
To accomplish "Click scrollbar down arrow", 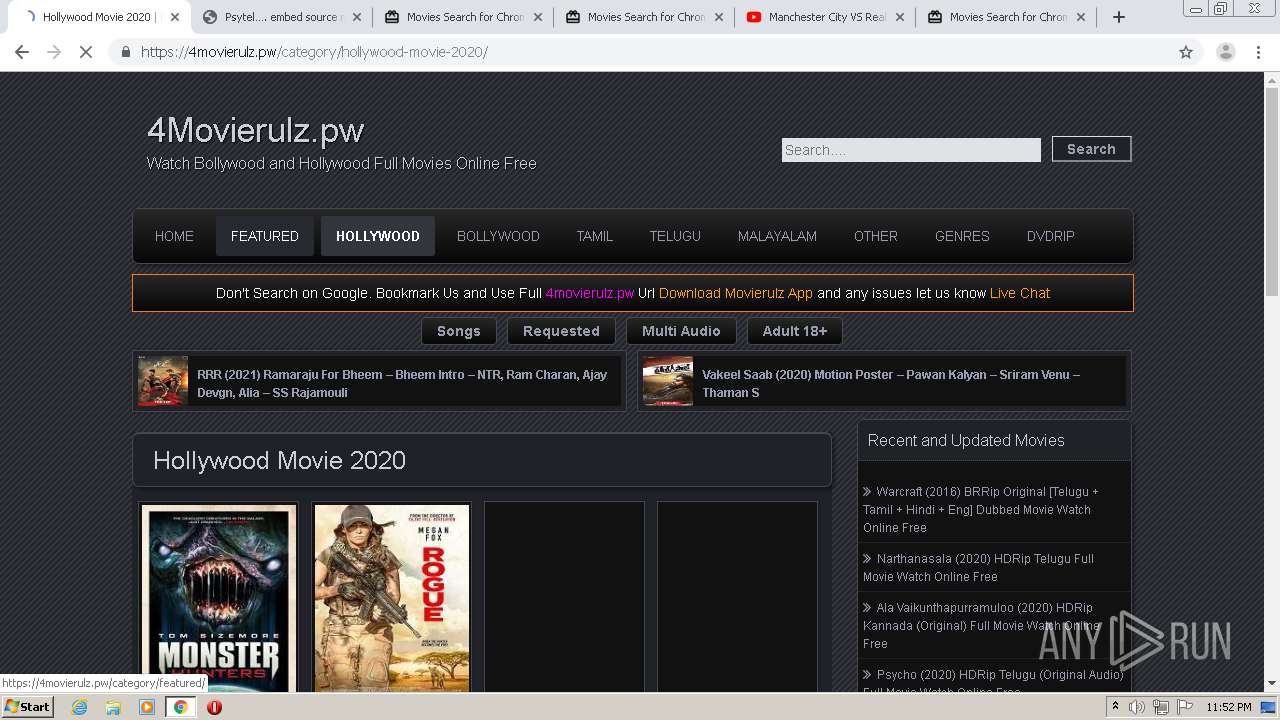I will coord(1272,684).
